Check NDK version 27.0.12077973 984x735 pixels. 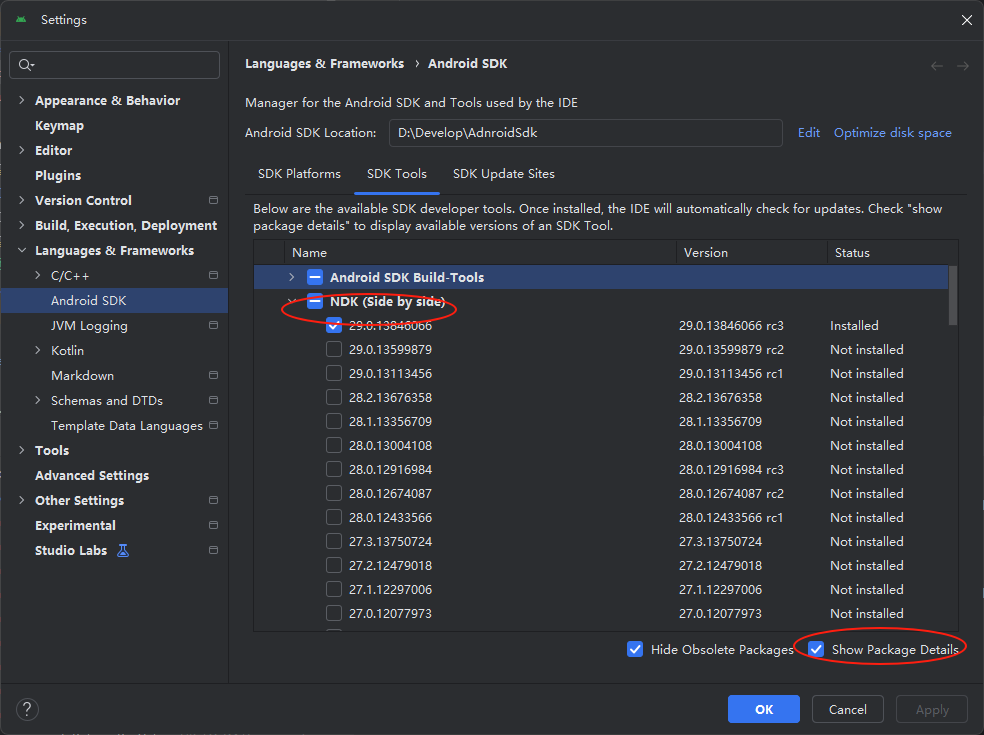334,613
